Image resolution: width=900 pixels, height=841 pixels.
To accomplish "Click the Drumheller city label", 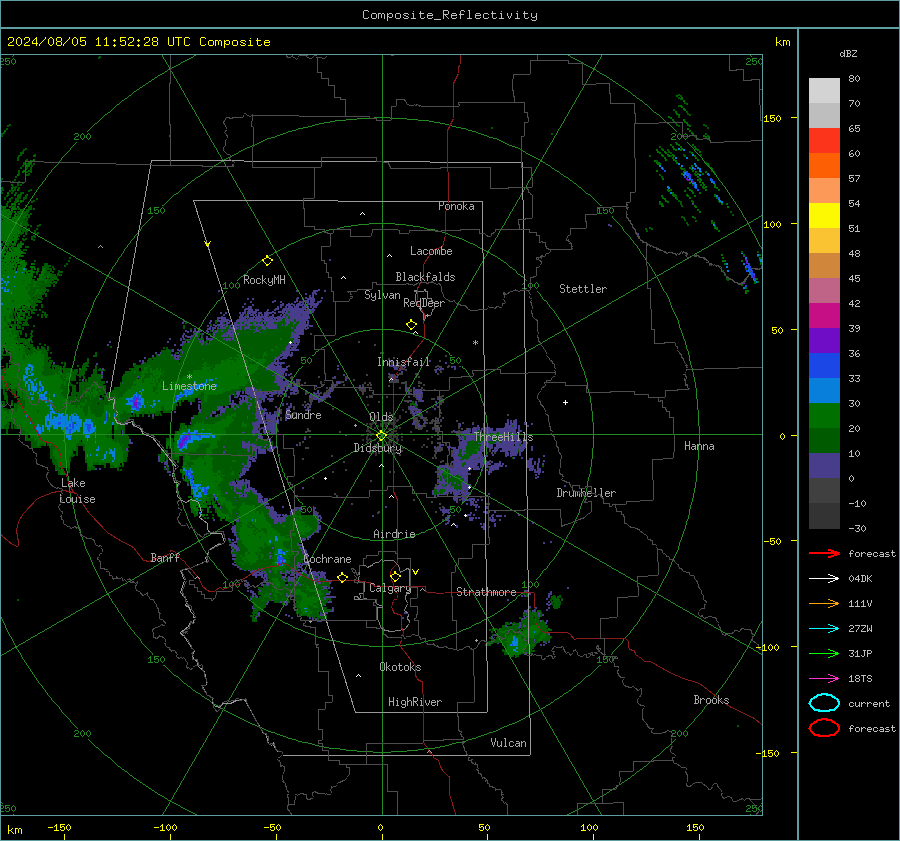I will point(586,493).
